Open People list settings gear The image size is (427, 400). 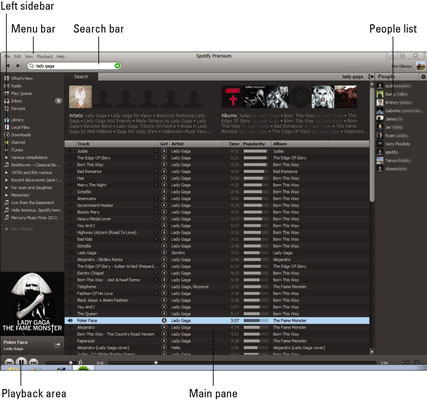(423, 77)
